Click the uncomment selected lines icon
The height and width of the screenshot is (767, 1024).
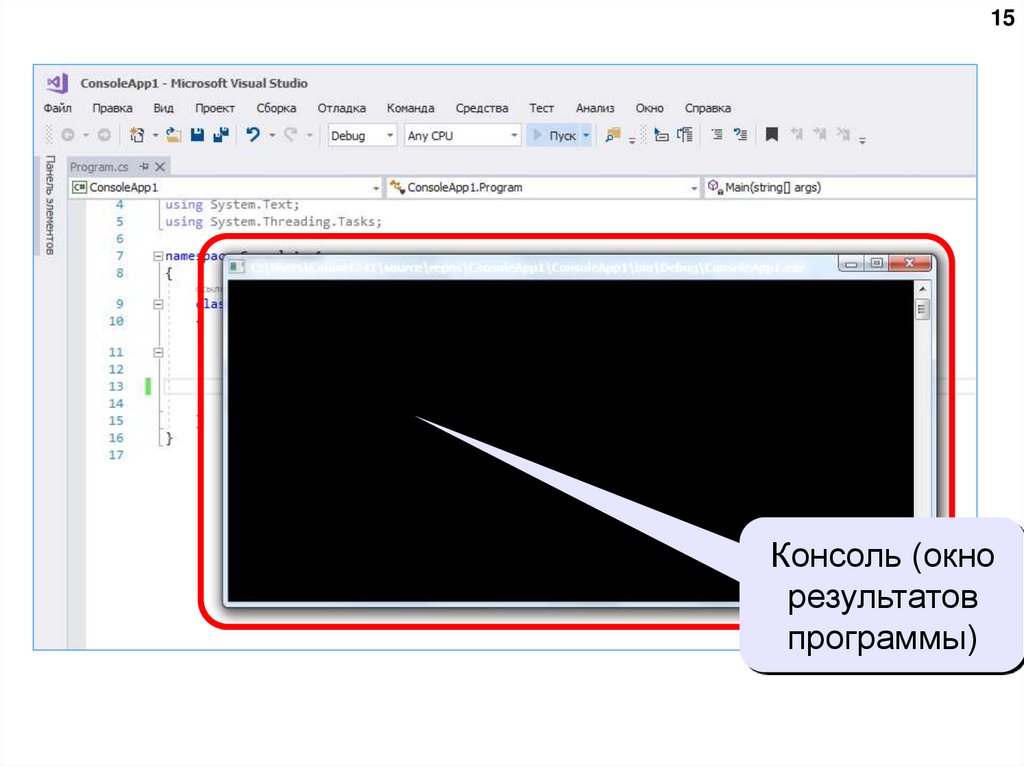[741, 135]
